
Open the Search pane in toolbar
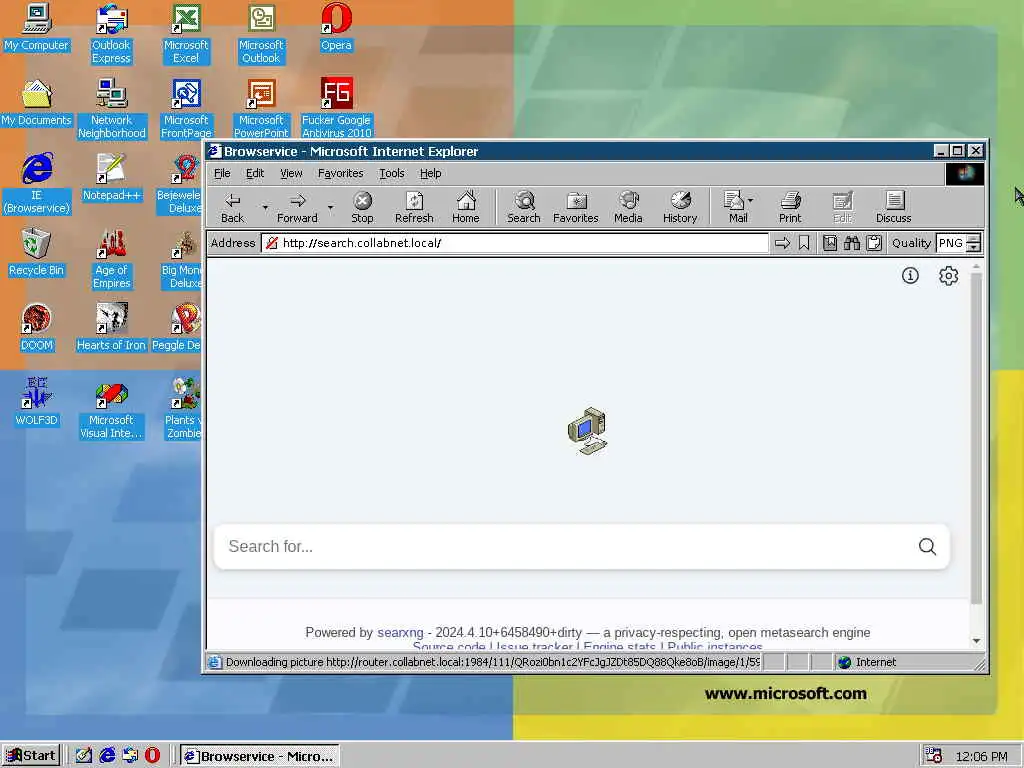[x=524, y=208]
